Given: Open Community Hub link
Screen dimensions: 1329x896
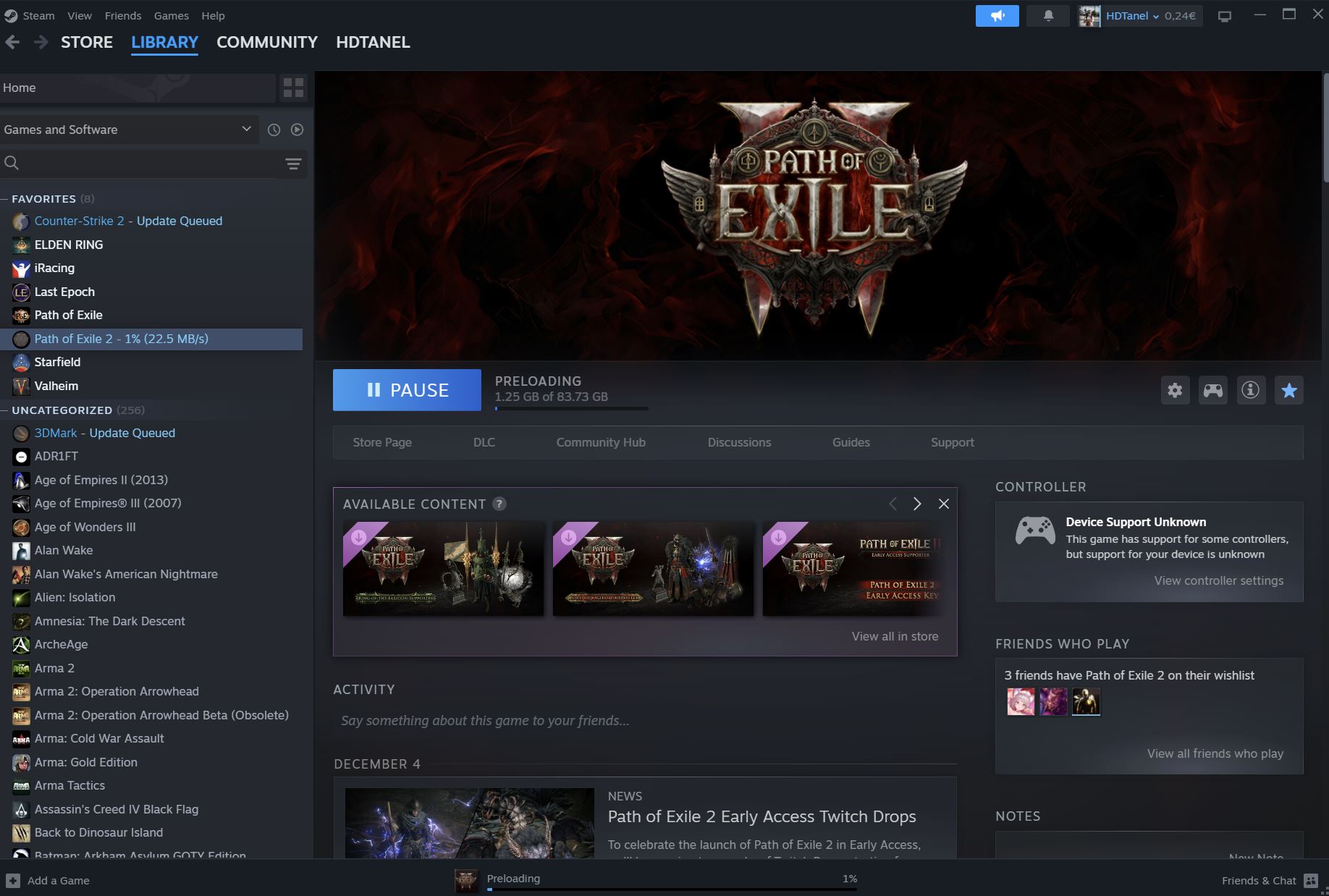Looking at the screenshot, I should pos(601,442).
